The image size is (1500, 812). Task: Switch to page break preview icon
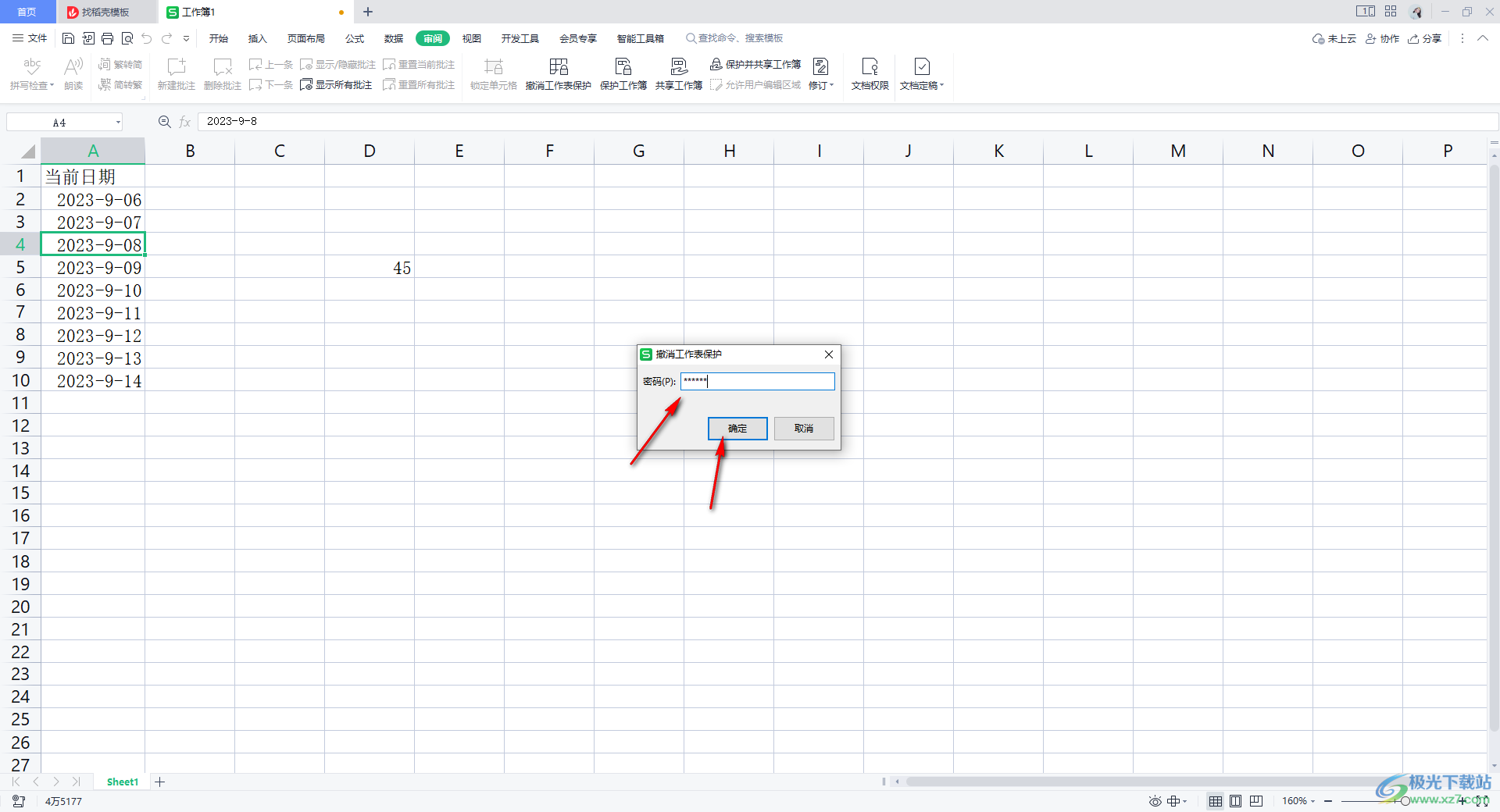(x=1256, y=801)
